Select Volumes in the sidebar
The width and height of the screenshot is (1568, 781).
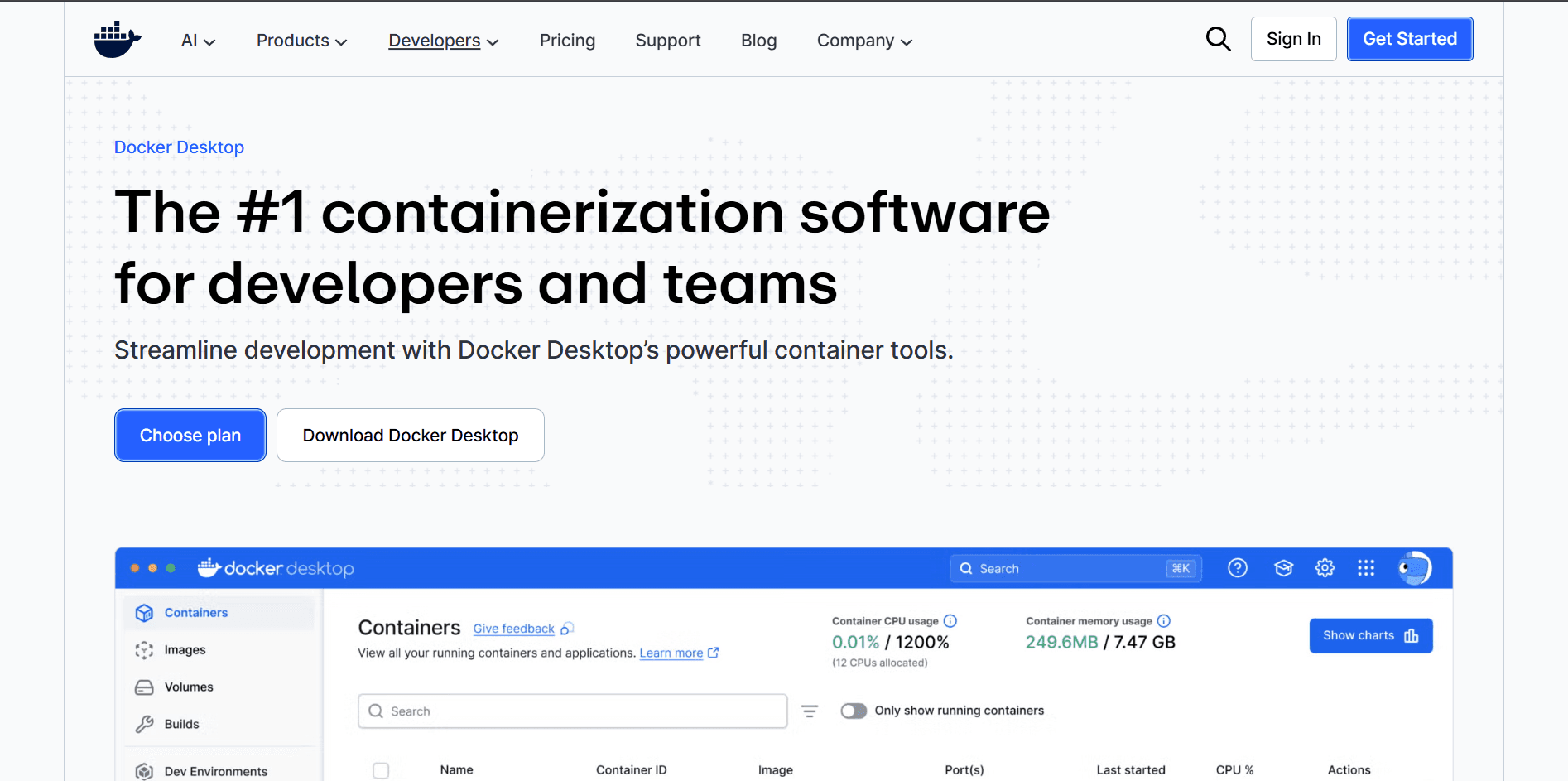pyautogui.click(x=190, y=687)
